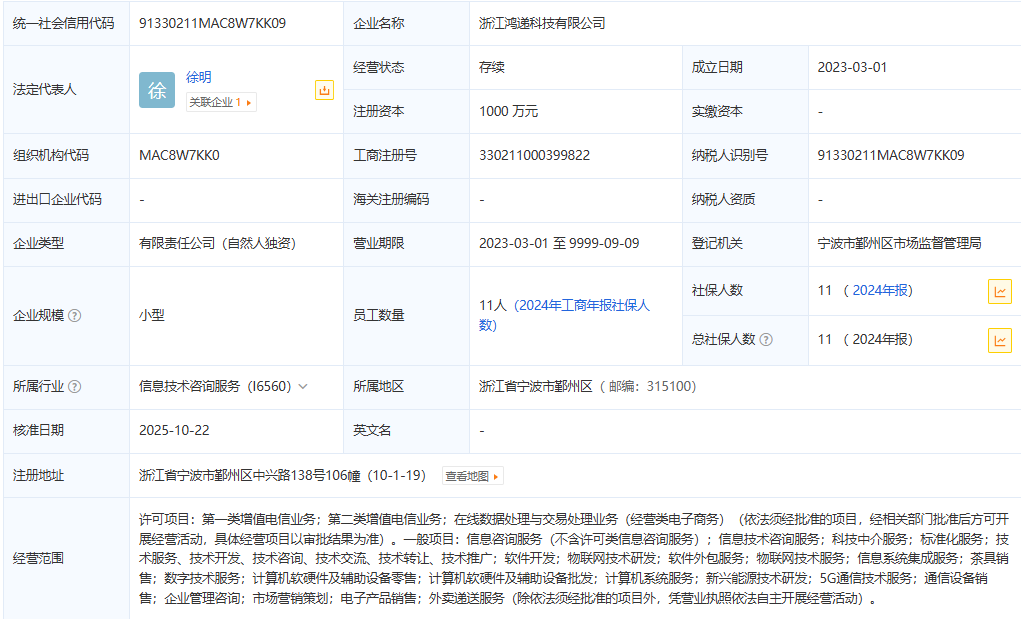Click the 2024年报 link in 社保人数 row
The height and width of the screenshot is (619, 1021).
coord(880,291)
